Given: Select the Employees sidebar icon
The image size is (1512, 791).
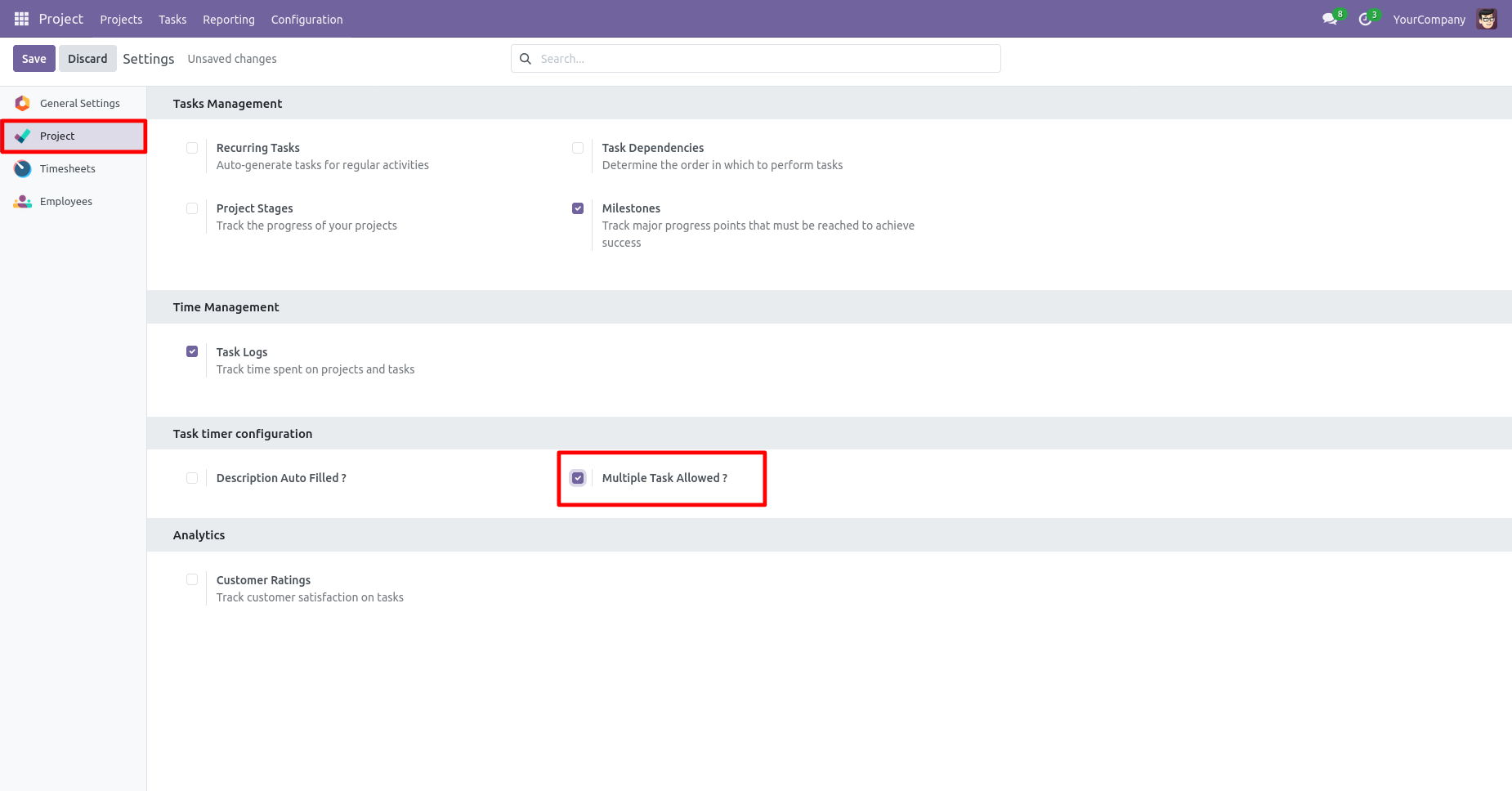Looking at the screenshot, I should tap(23, 201).
